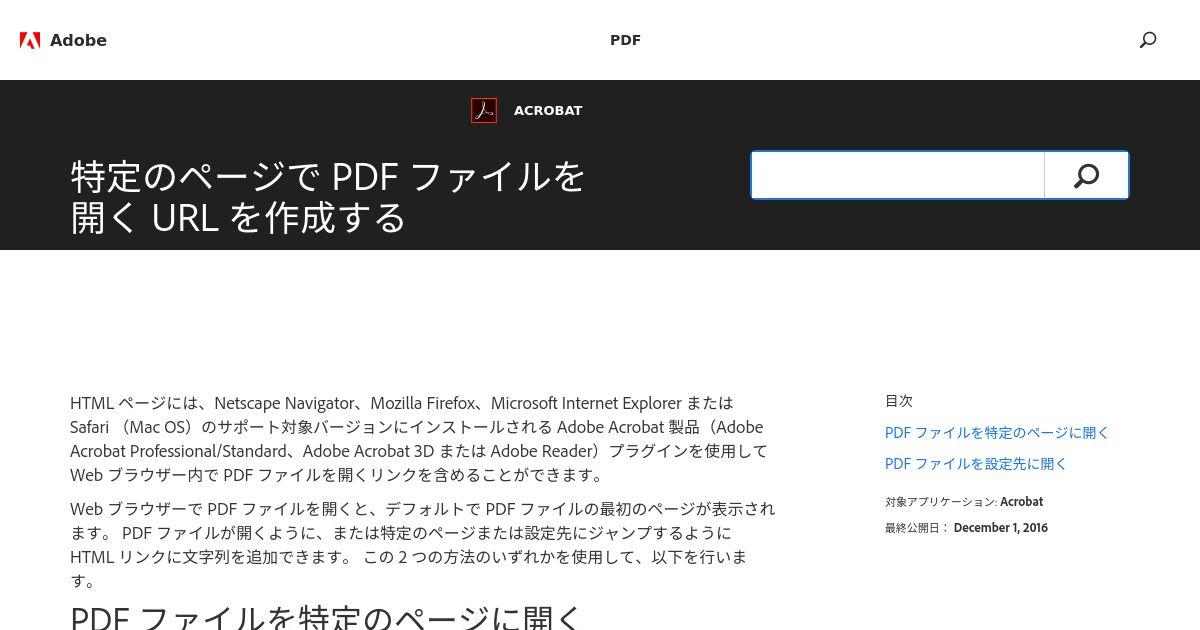Viewport: 1200px width, 630px height.
Task: Click the '対象アプリケーション: Acrobat' text
Action: click(x=964, y=502)
